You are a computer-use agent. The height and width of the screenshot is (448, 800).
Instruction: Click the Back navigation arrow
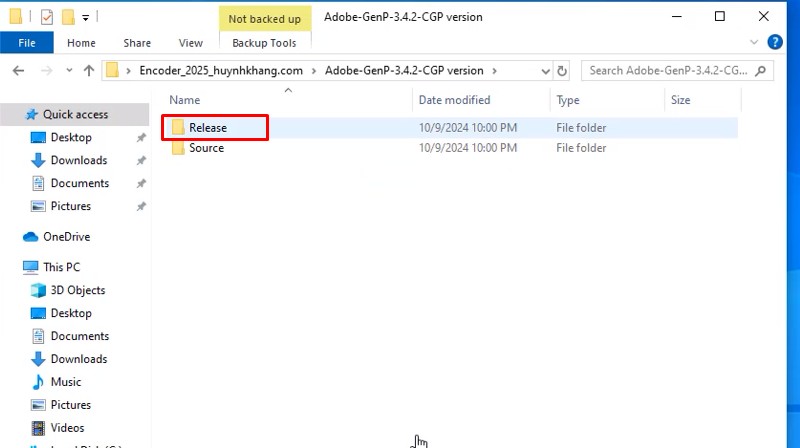pos(18,71)
